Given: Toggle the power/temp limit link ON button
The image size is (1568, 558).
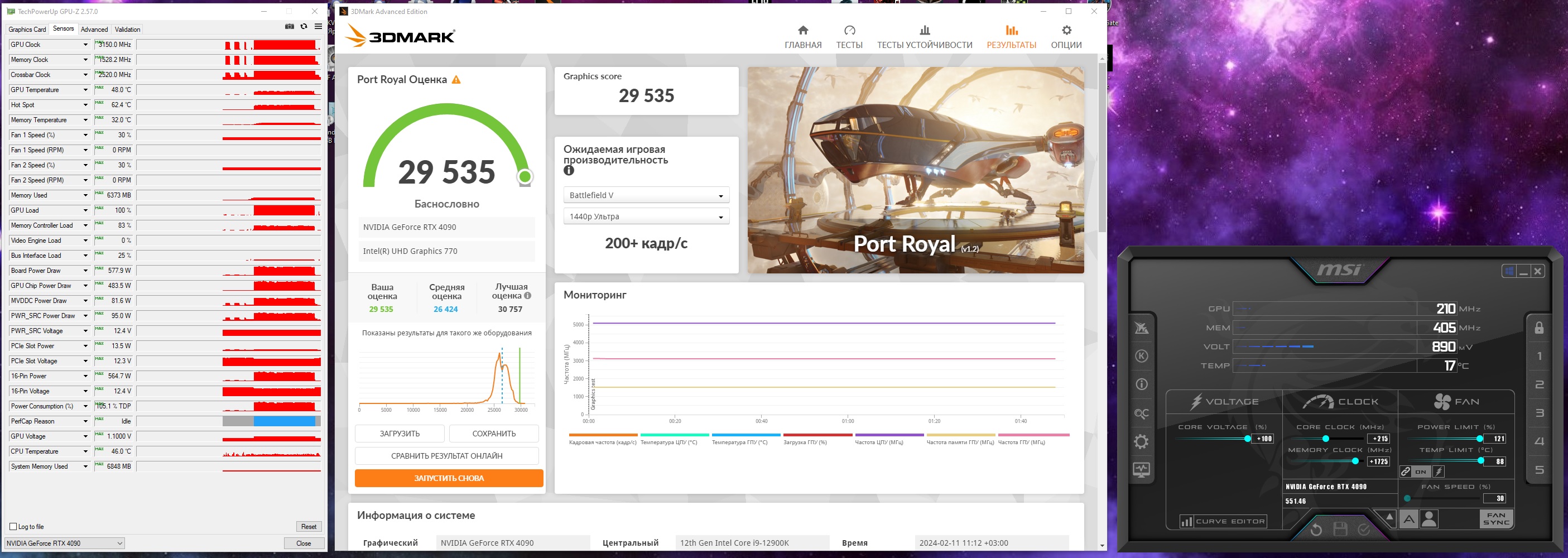Looking at the screenshot, I should [x=1421, y=472].
